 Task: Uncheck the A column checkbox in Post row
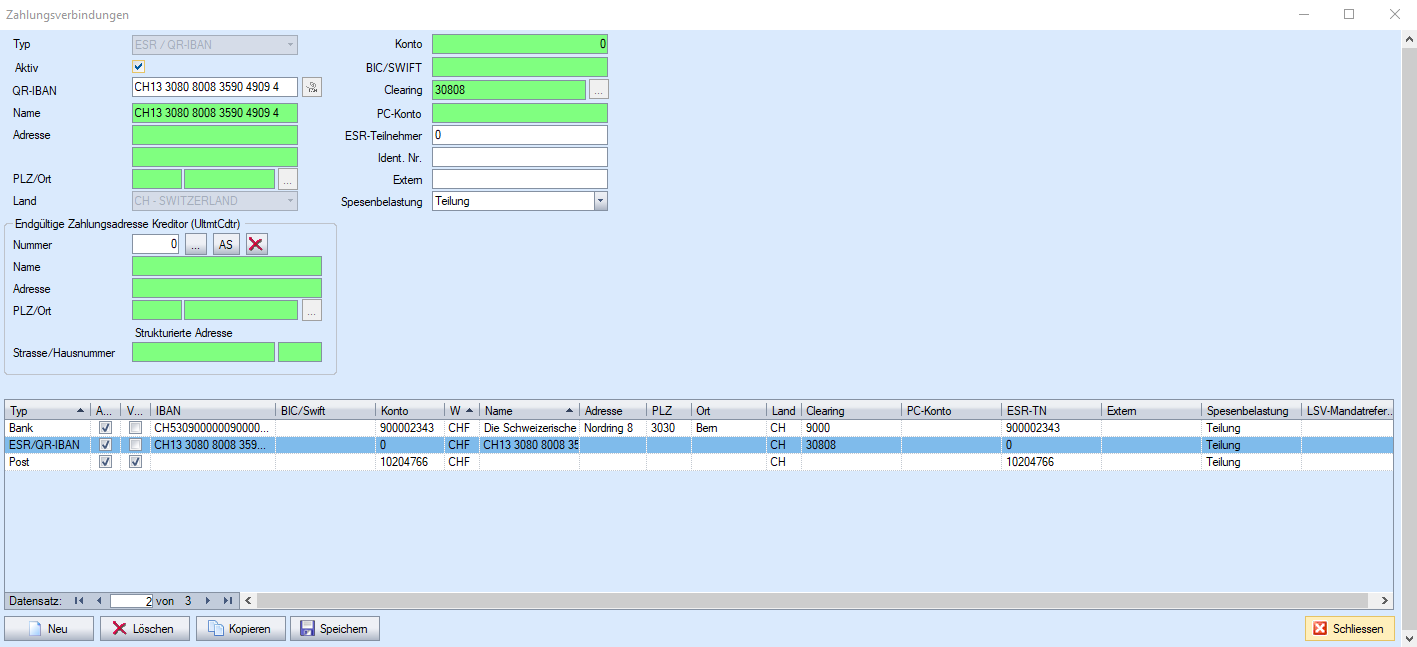point(106,462)
